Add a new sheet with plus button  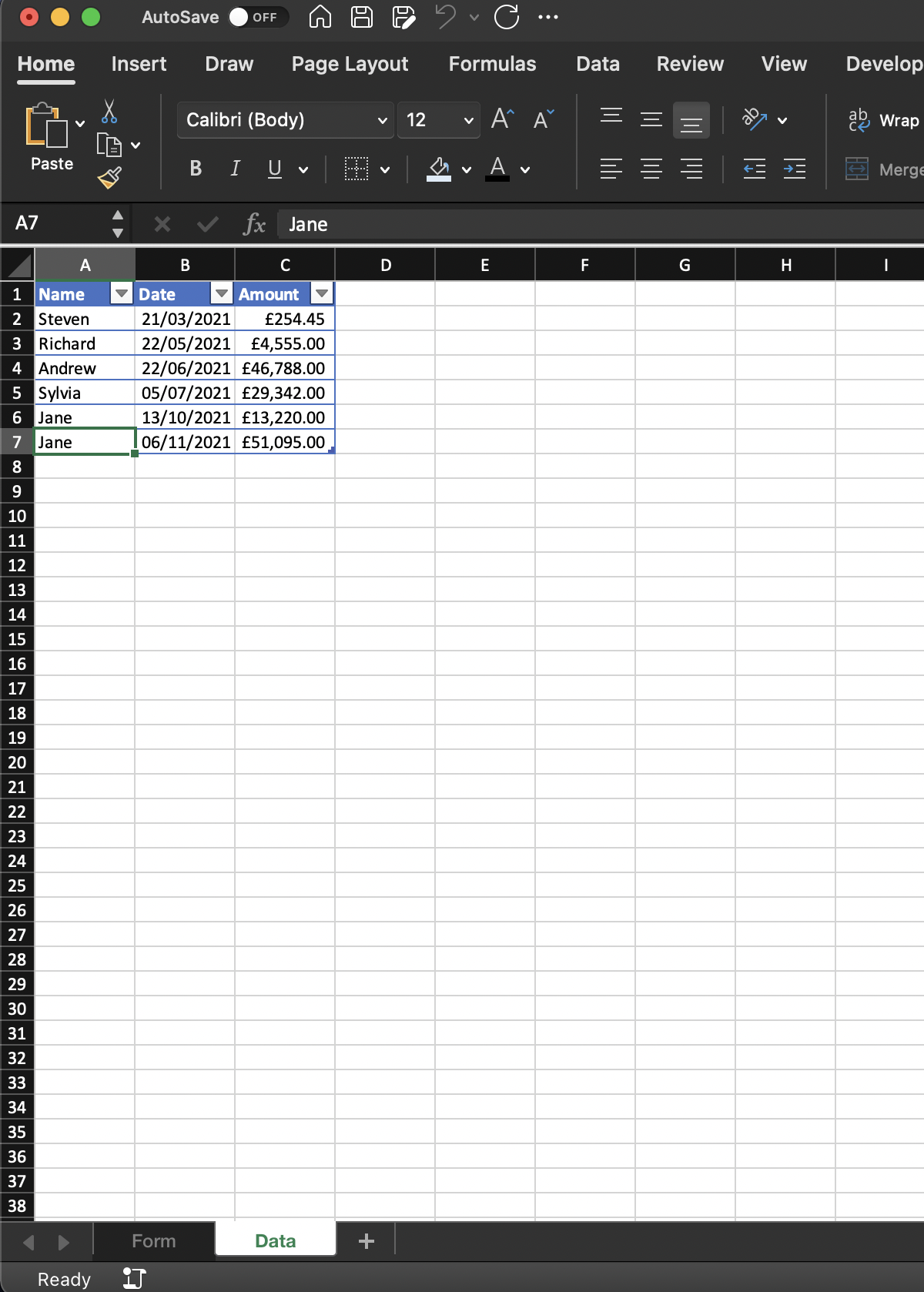pyautogui.click(x=367, y=1241)
